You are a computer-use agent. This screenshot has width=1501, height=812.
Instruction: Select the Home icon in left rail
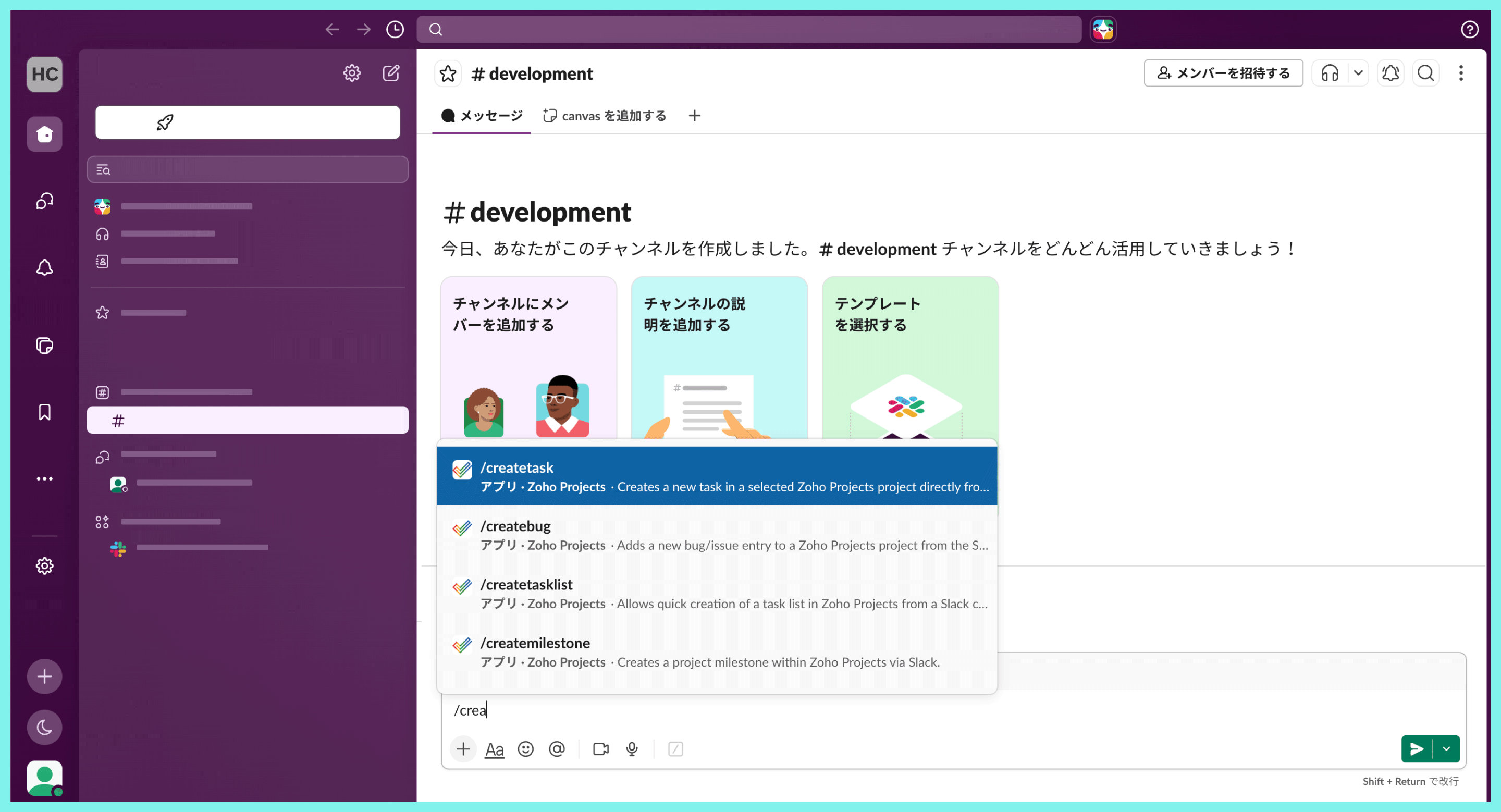click(x=44, y=134)
